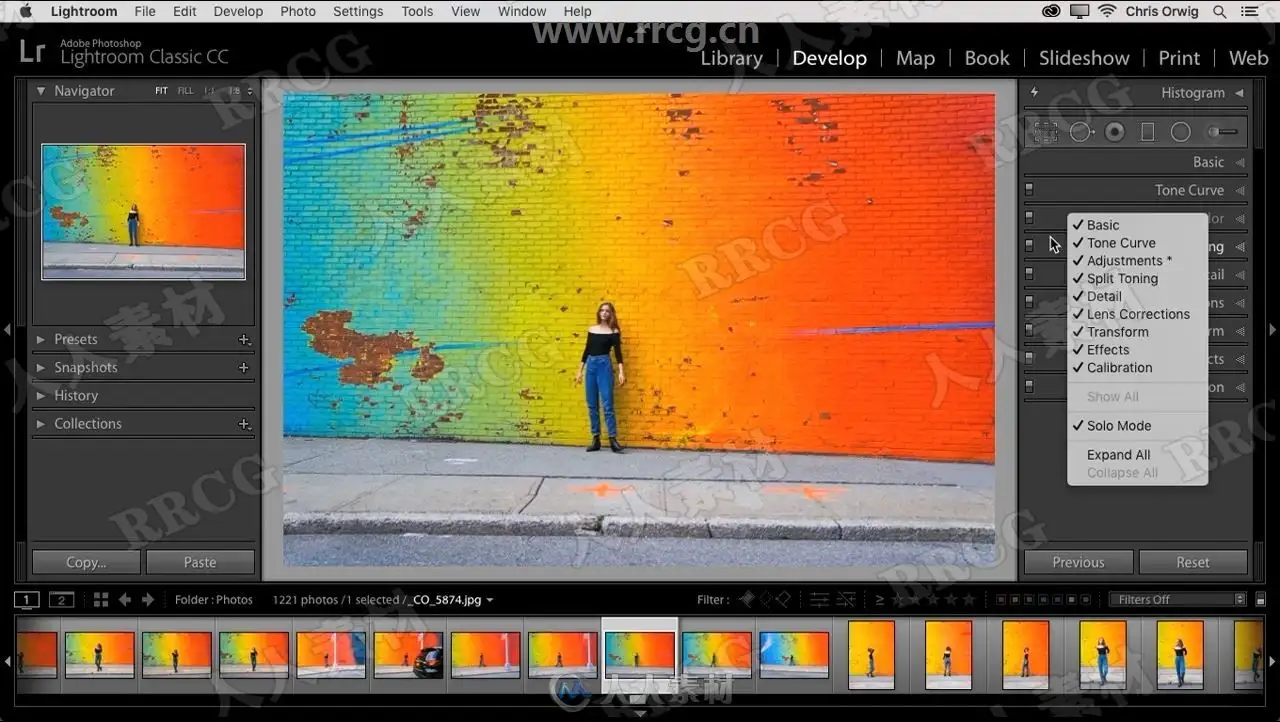Uncheck Adjustments in the panel context menu
This screenshot has height=722, width=1280.
pyautogui.click(x=1138, y=261)
